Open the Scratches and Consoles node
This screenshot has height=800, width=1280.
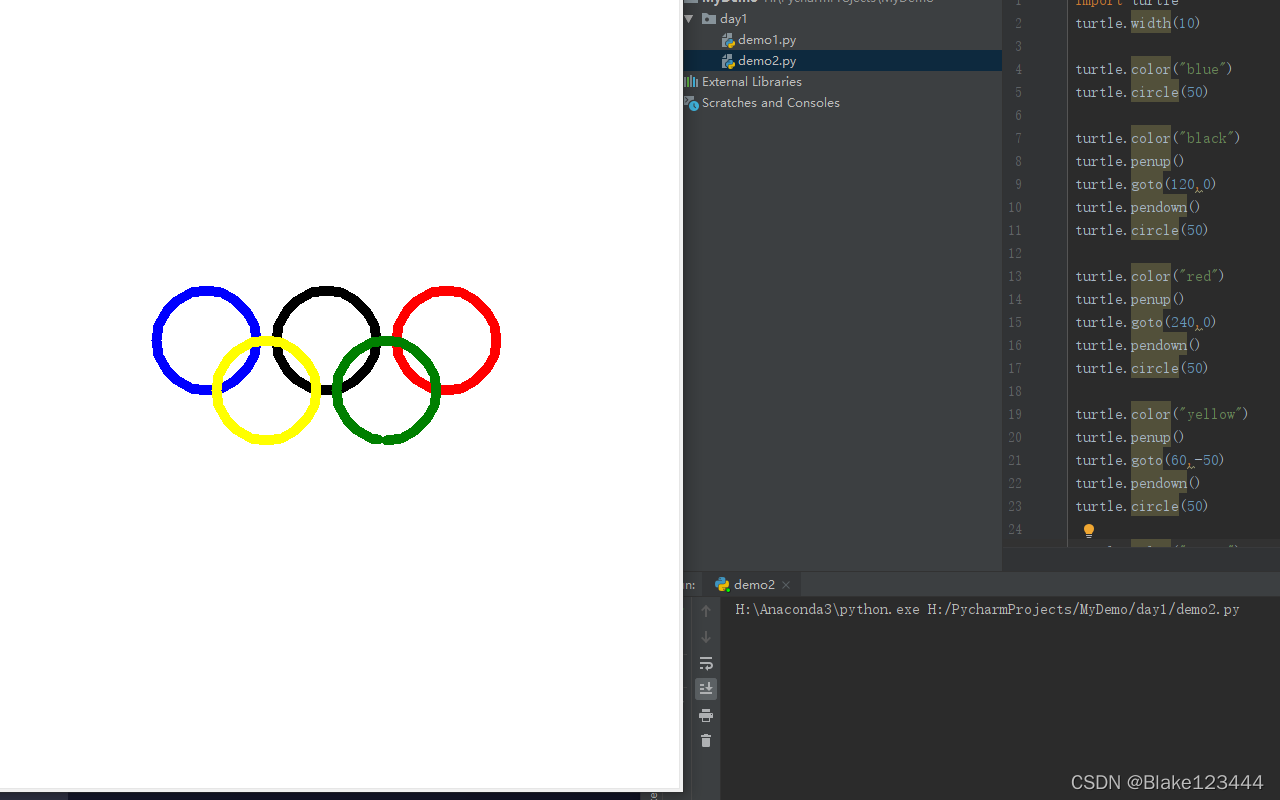770,103
